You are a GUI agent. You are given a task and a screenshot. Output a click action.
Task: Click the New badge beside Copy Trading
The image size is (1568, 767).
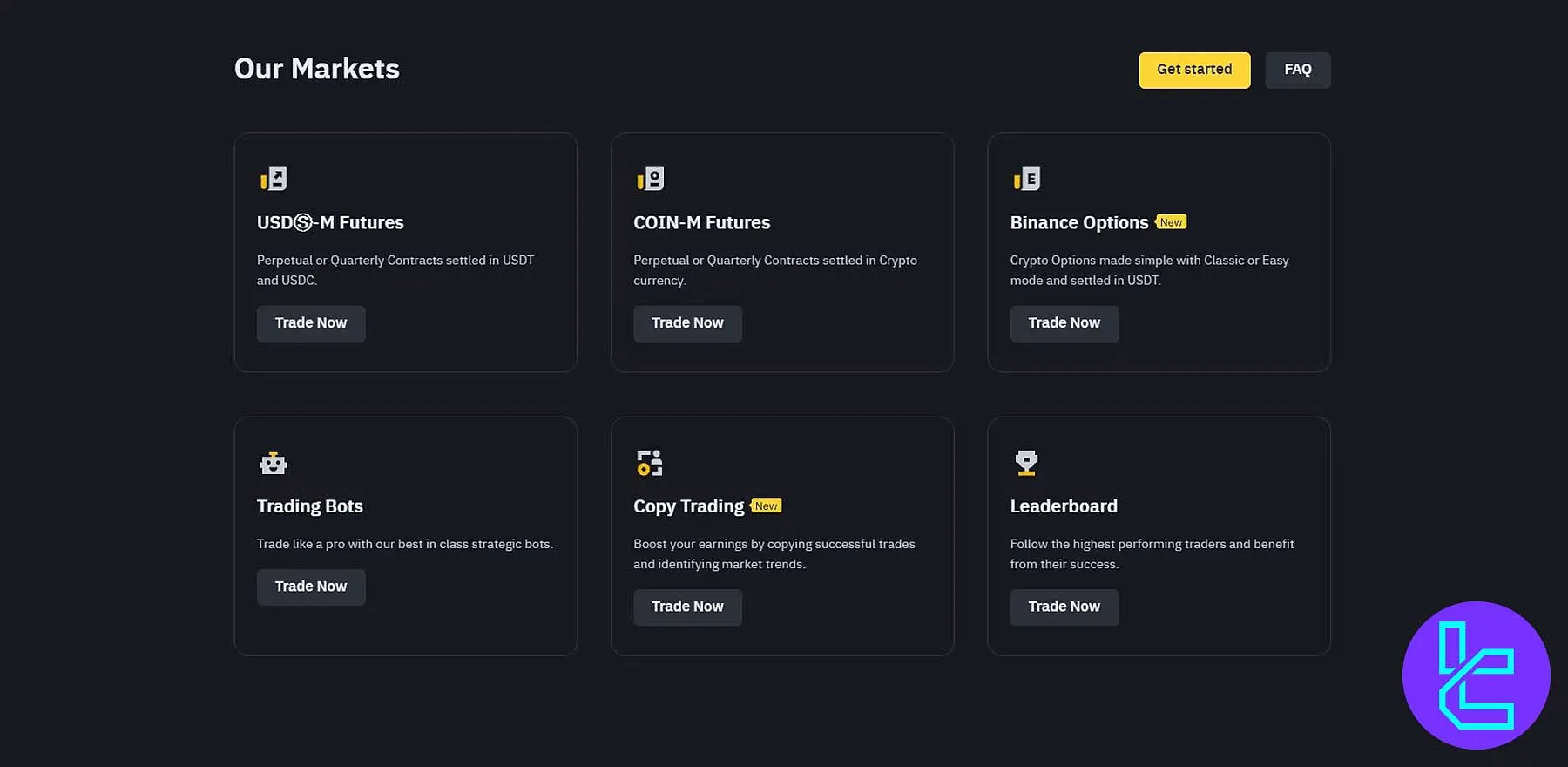(x=766, y=506)
